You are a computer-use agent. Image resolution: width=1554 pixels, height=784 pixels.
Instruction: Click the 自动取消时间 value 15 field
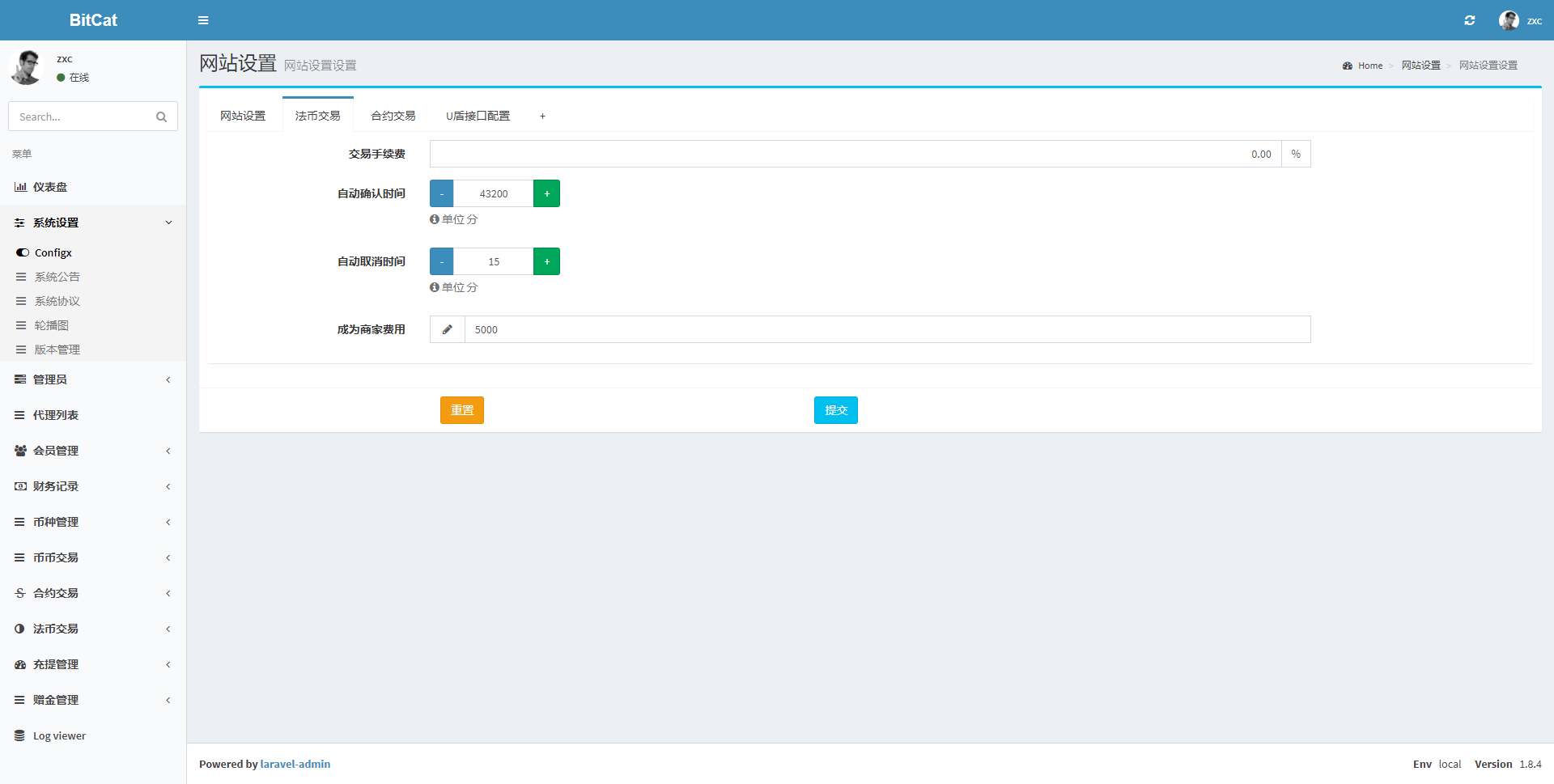494,261
